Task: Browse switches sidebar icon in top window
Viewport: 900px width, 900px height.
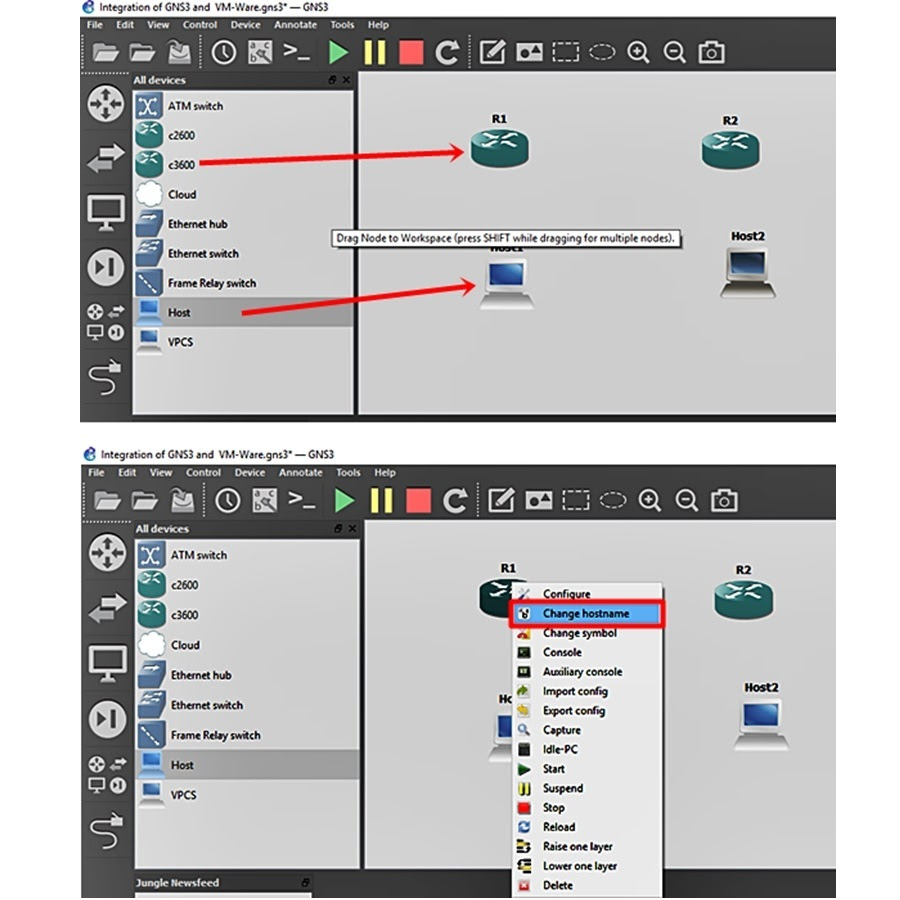Action: [106, 158]
